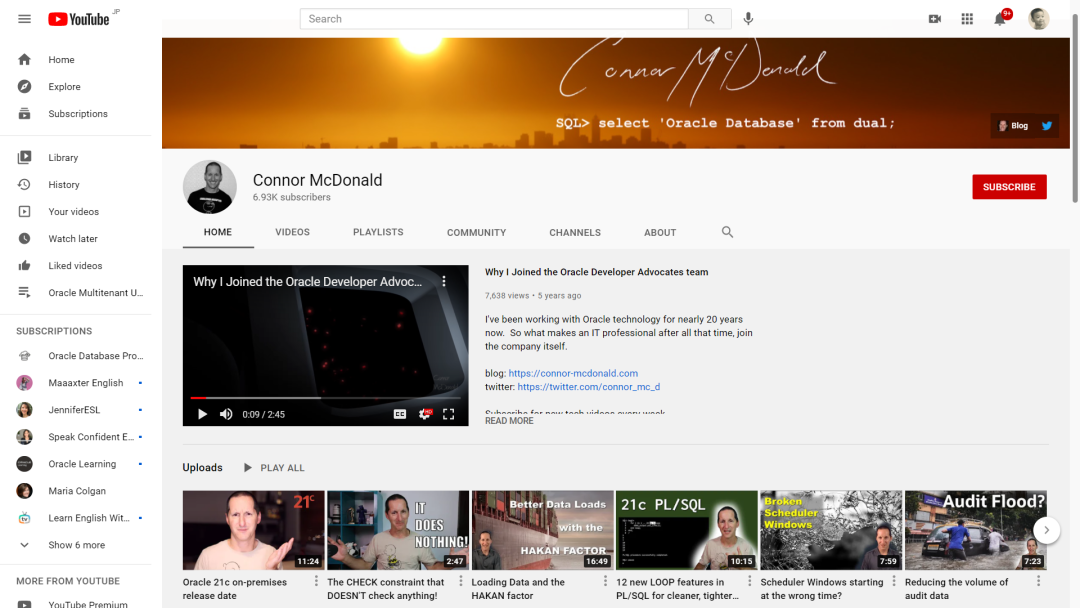The height and width of the screenshot is (608, 1080).
Task: Subscribe to Connor McDonald channel
Action: tap(1009, 187)
